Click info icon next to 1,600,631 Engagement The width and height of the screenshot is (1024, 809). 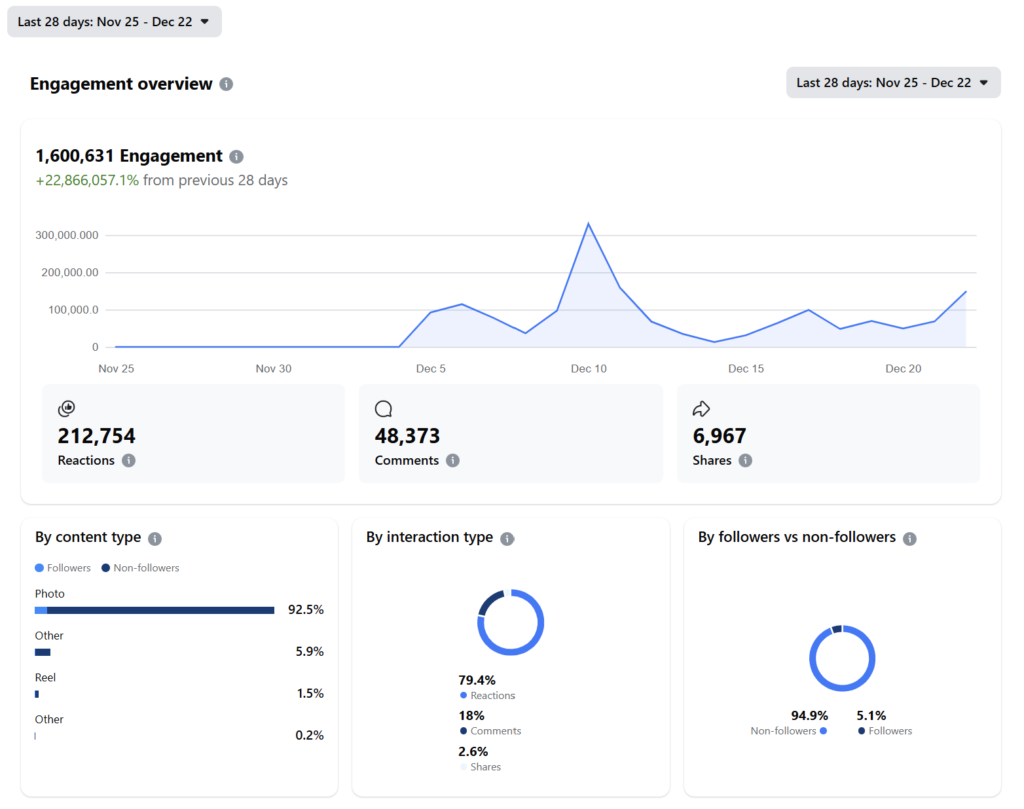click(236, 156)
